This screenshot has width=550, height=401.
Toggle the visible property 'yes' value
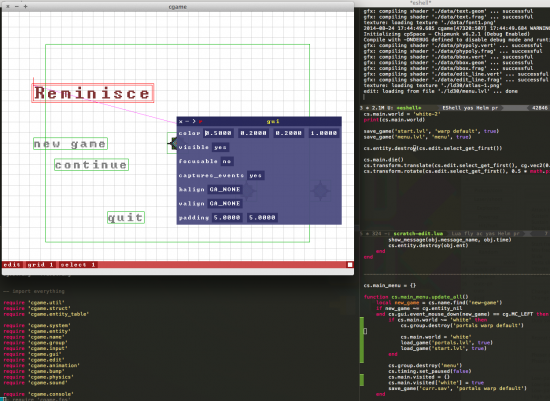pyautogui.click(x=220, y=147)
